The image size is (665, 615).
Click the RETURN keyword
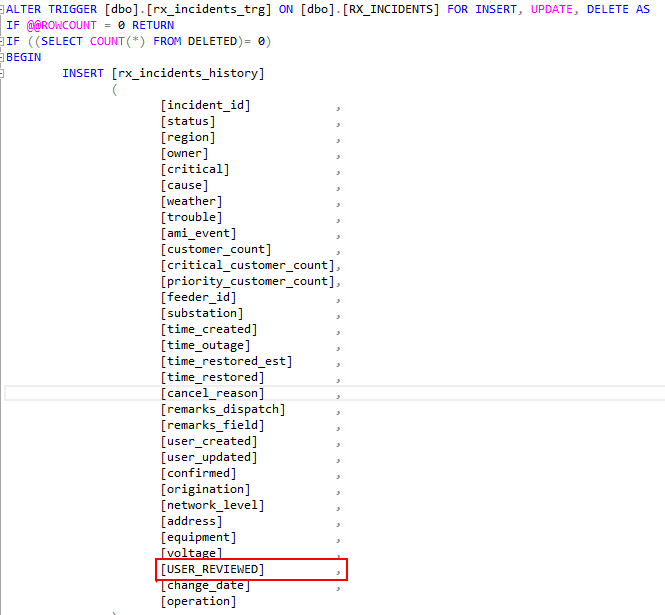point(153,25)
